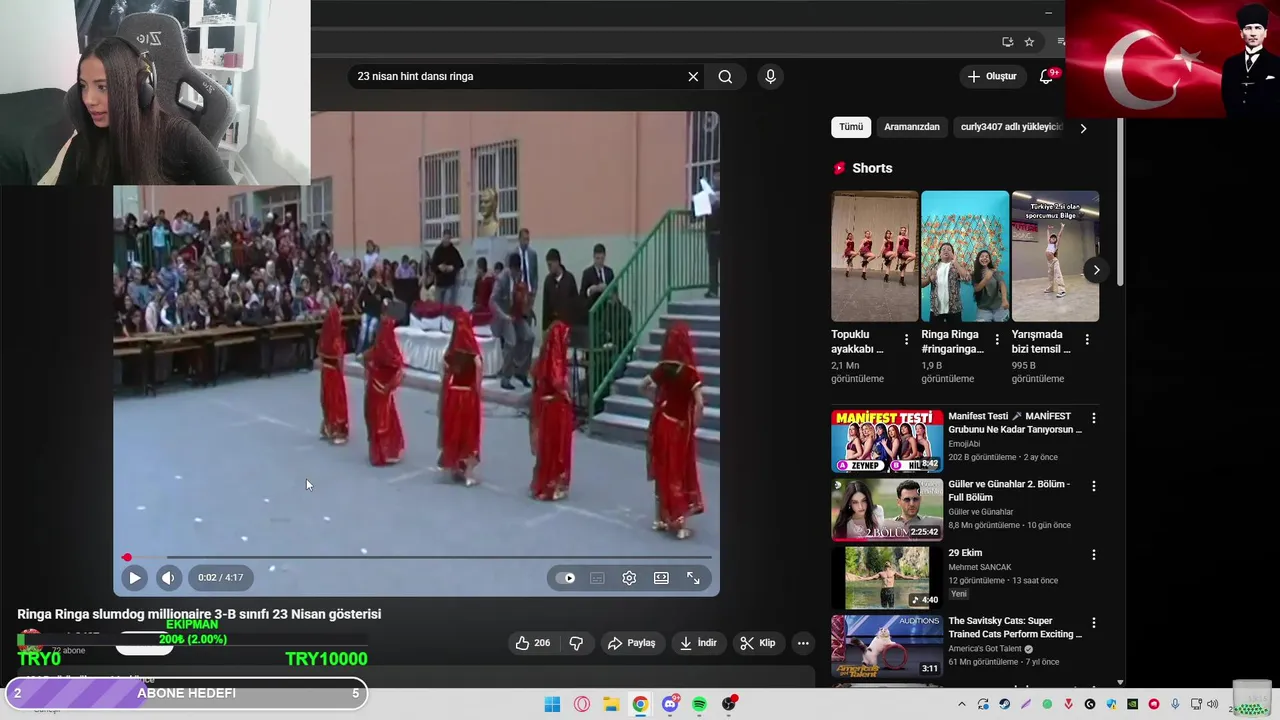This screenshot has width=1280, height=720.
Task: Toggle the autoplay switch in the player
Action: [x=566, y=578]
